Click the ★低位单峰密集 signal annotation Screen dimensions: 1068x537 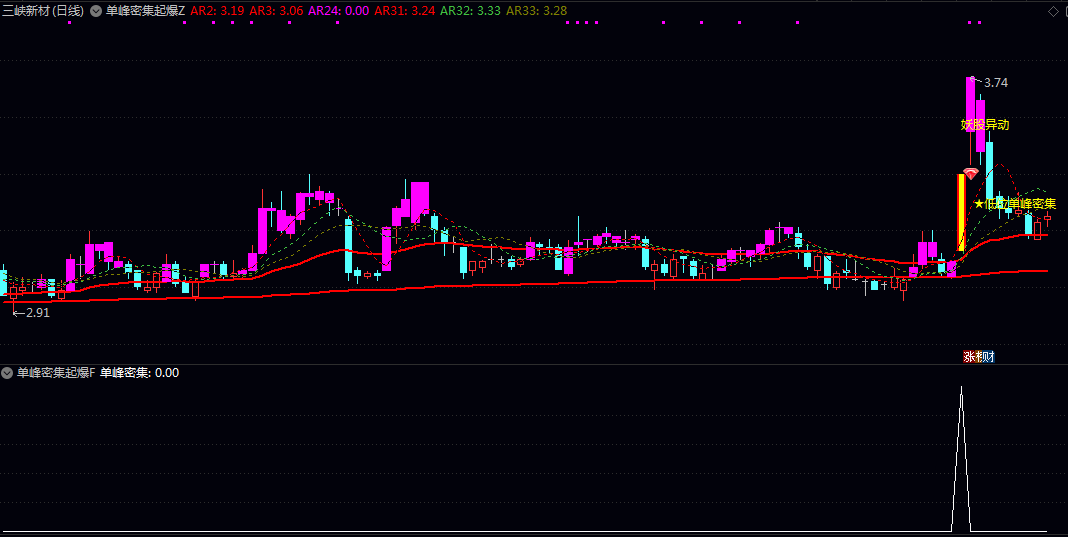(1015, 203)
